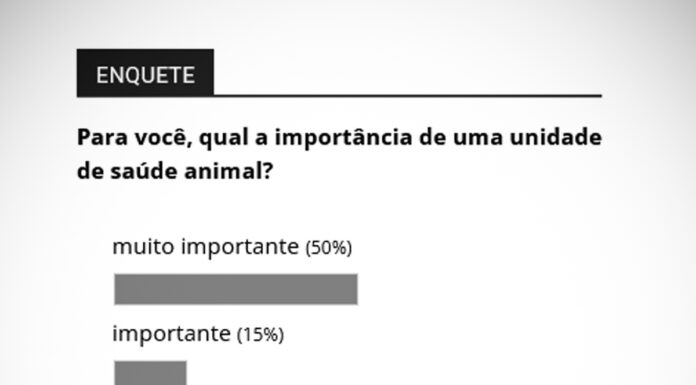Click the 15% gray result bar
Screen dimensions: 696x385
[150, 373]
